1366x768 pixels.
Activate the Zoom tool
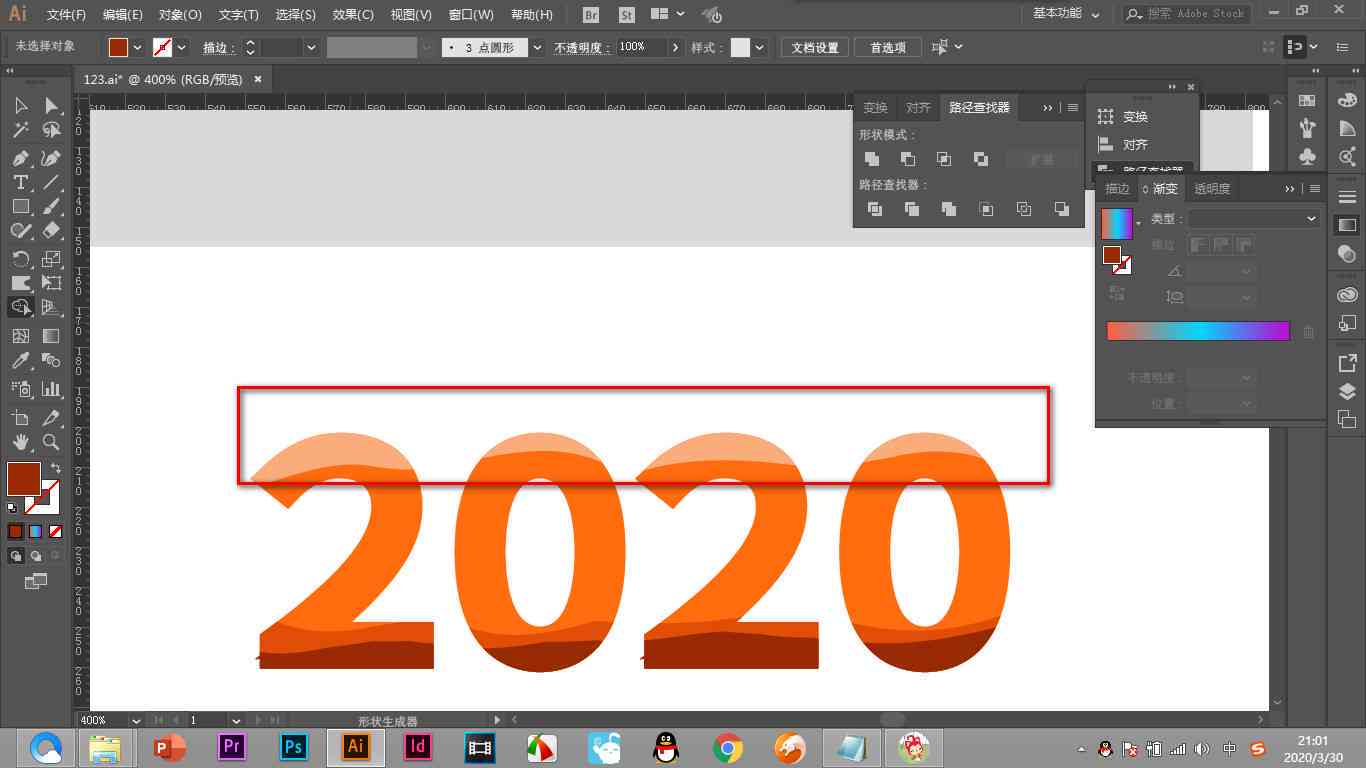[51, 442]
